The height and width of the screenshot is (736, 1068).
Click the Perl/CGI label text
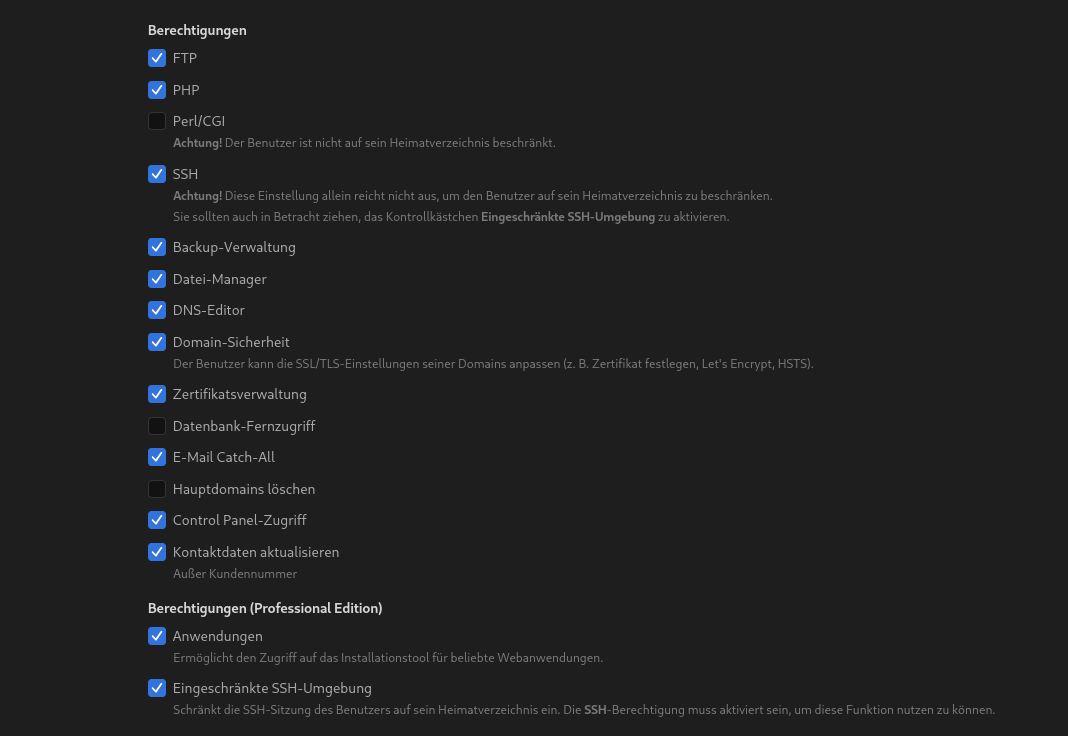point(199,121)
